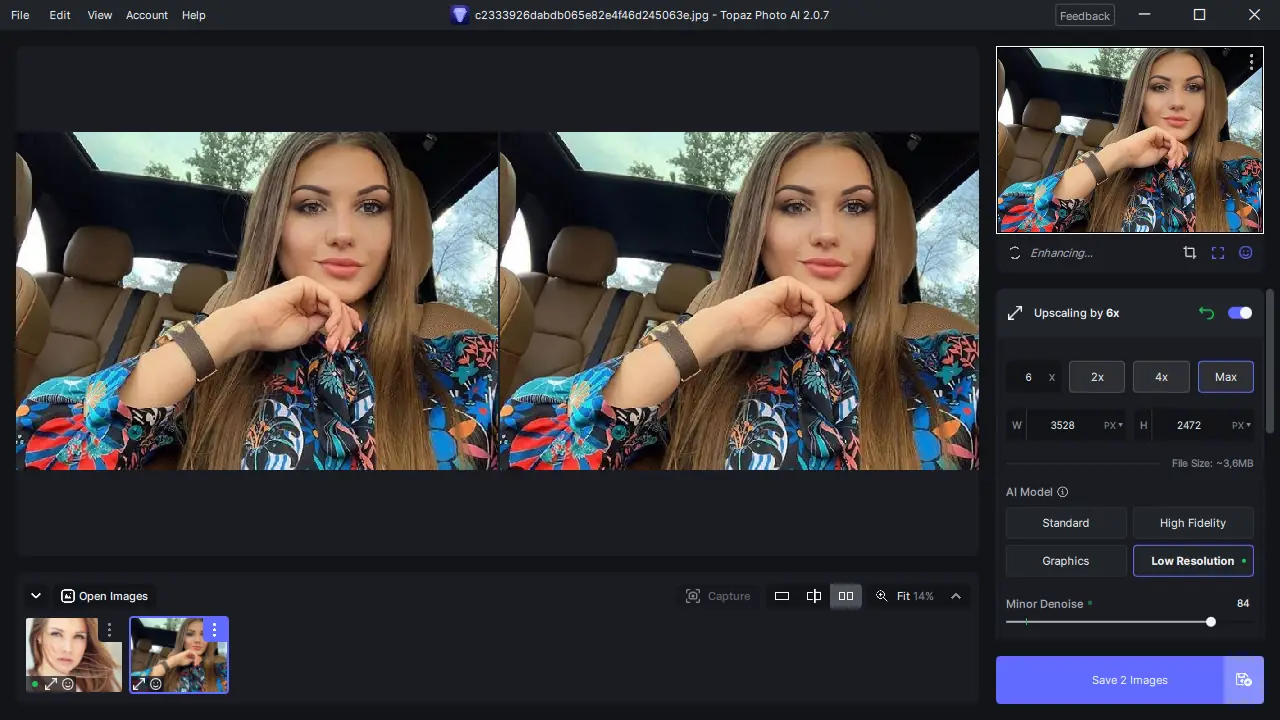
Task: Click the zoom magnifier icon beside Fit 14%
Action: 881,596
